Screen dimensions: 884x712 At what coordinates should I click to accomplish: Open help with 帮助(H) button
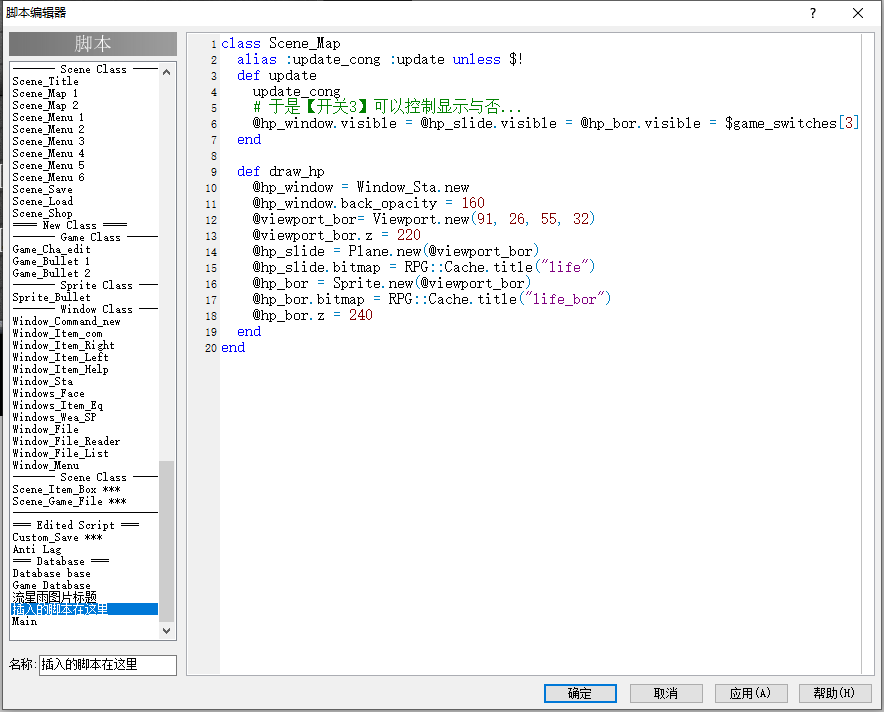pos(835,693)
